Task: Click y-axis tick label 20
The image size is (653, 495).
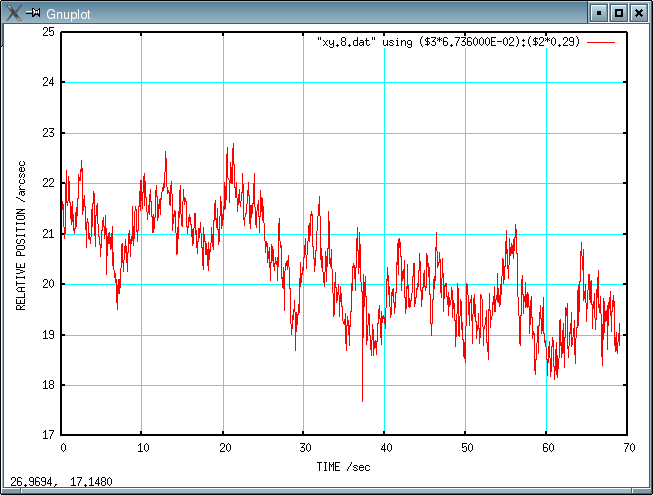Action: (48, 284)
